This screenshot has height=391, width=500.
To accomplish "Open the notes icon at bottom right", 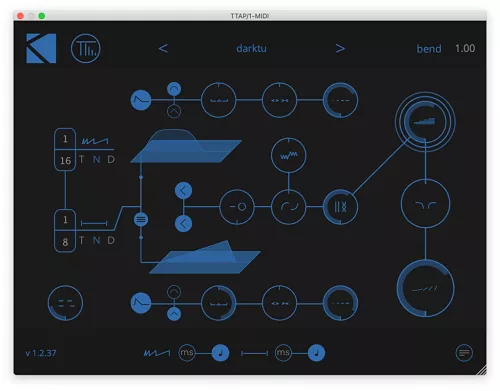I will (464, 353).
